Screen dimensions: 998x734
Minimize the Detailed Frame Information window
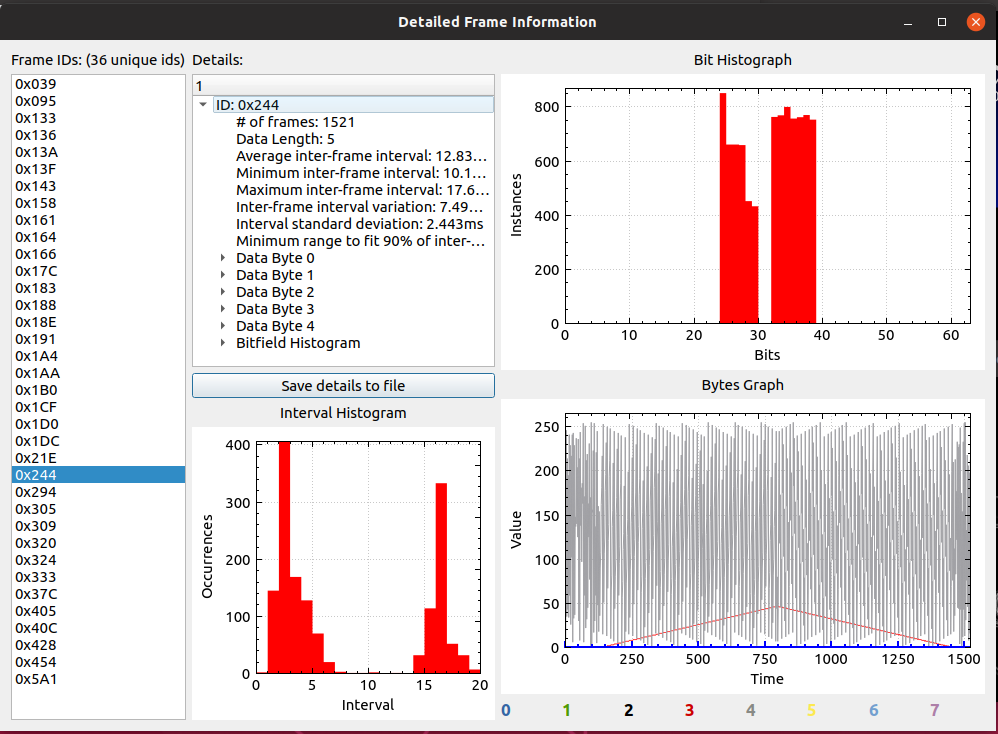point(908,22)
